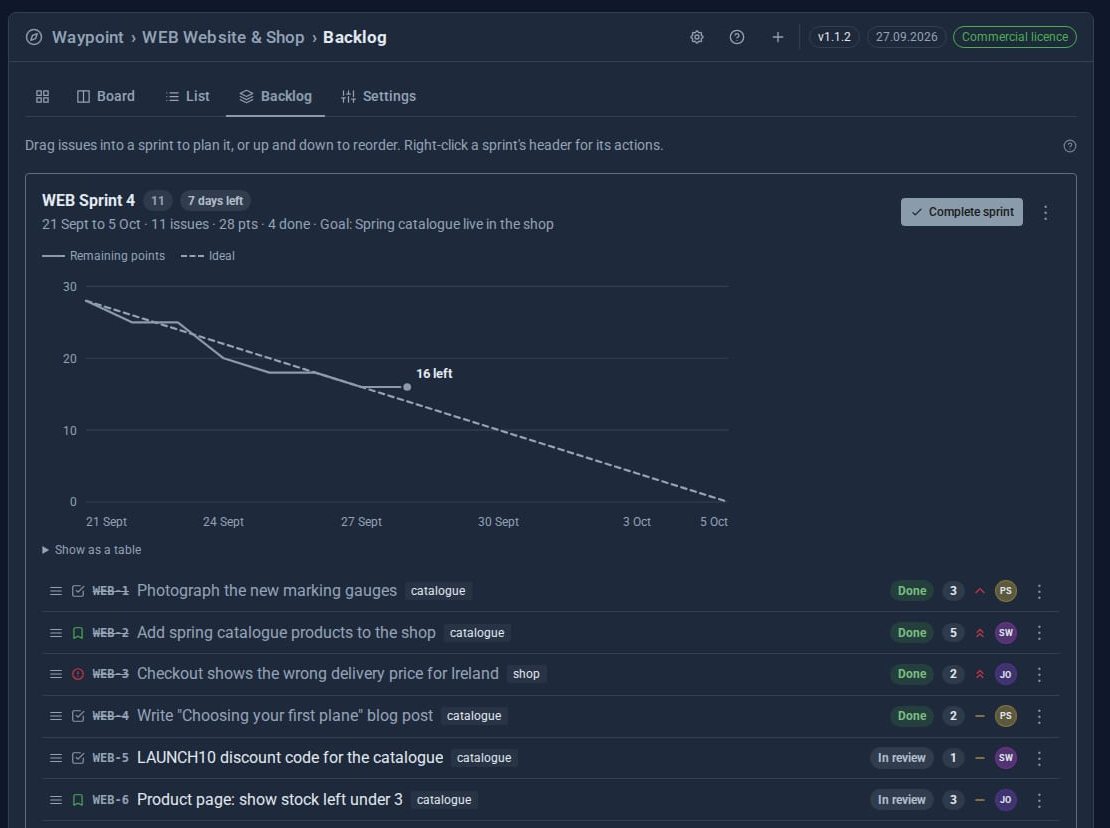Screen dimensions: 1110x828
Task: Click the WEB Sprint 4 heading
Action: coord(88,201)
